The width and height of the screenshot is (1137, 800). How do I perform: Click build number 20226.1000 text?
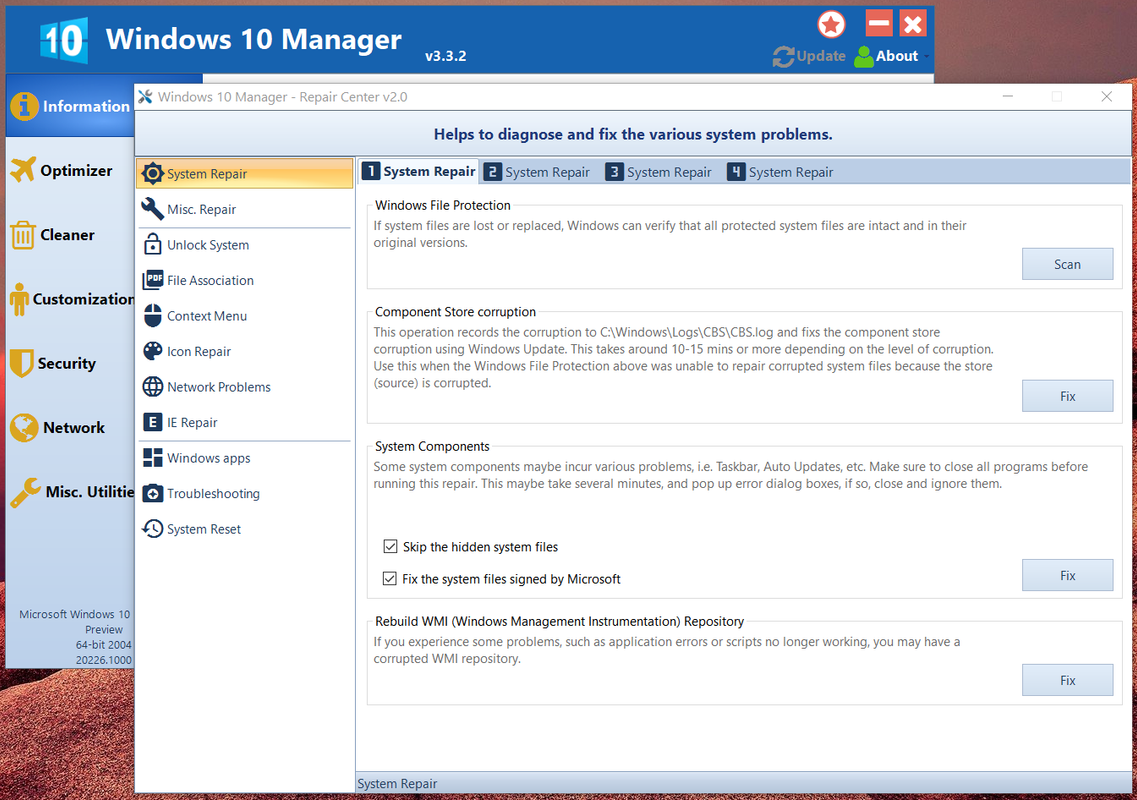pos(104,660)
